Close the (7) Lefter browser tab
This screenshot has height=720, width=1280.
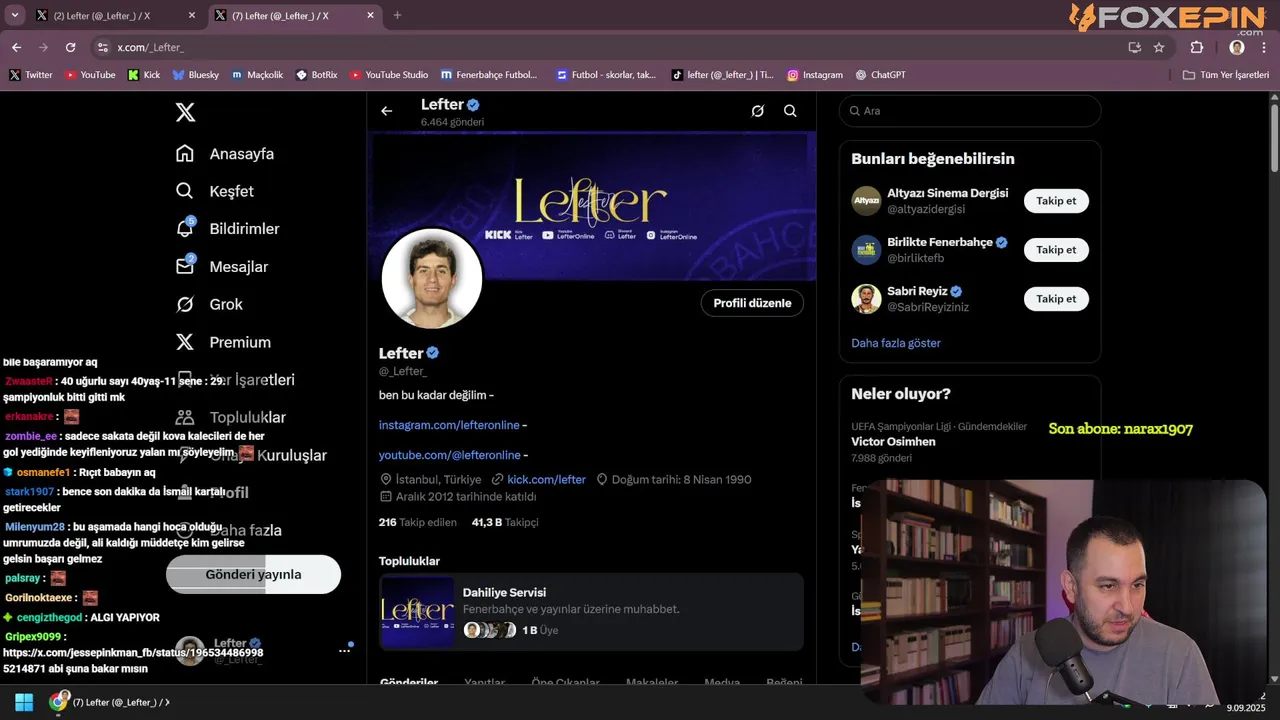371,15
